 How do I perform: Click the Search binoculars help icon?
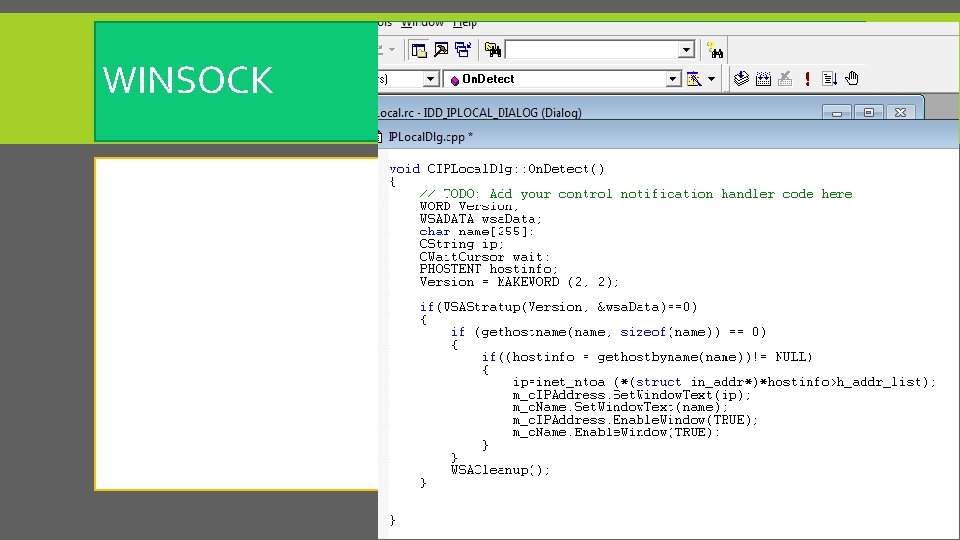tap(714, 50)
